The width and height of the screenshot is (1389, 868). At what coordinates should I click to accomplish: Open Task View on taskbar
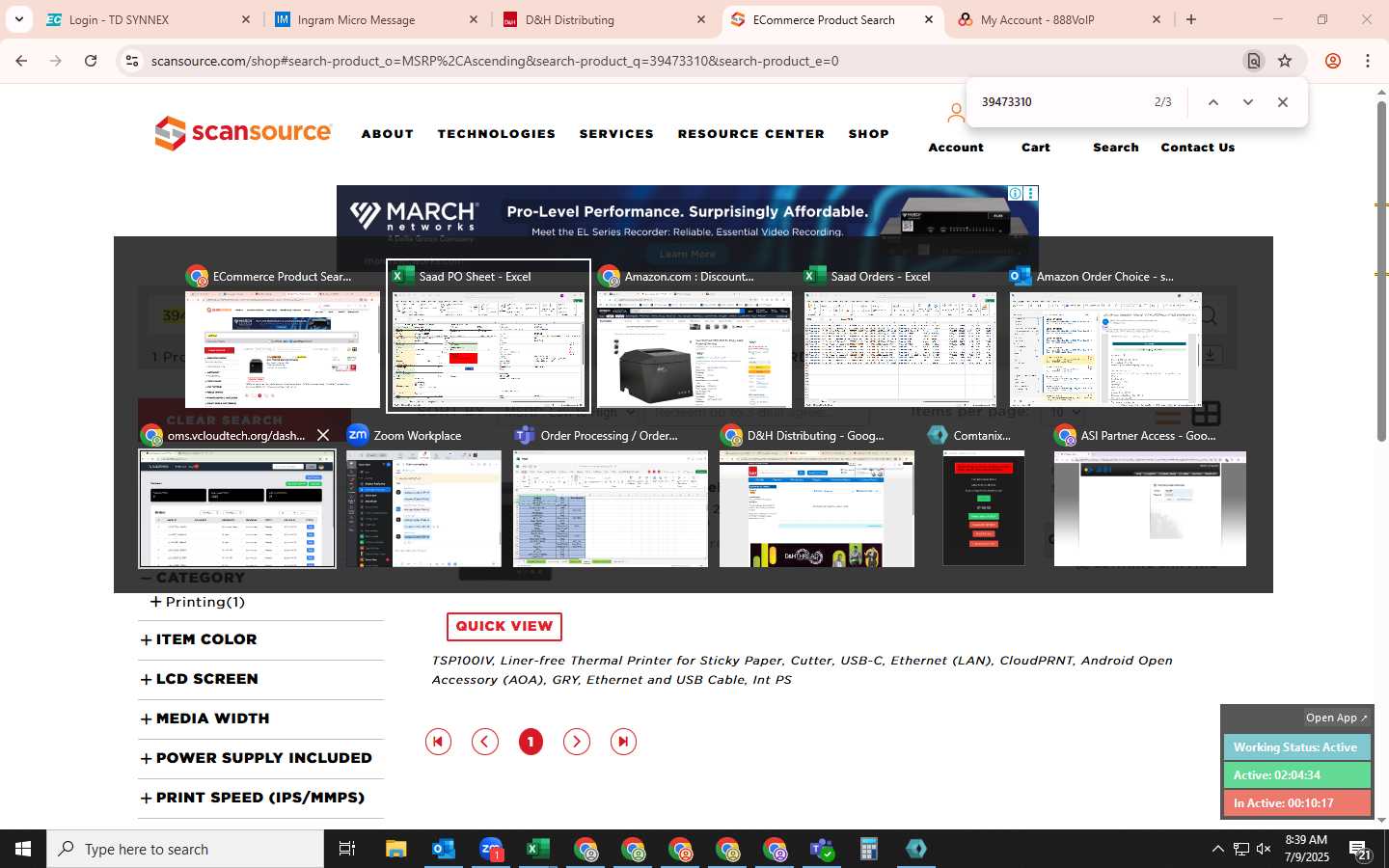[347, 849]
